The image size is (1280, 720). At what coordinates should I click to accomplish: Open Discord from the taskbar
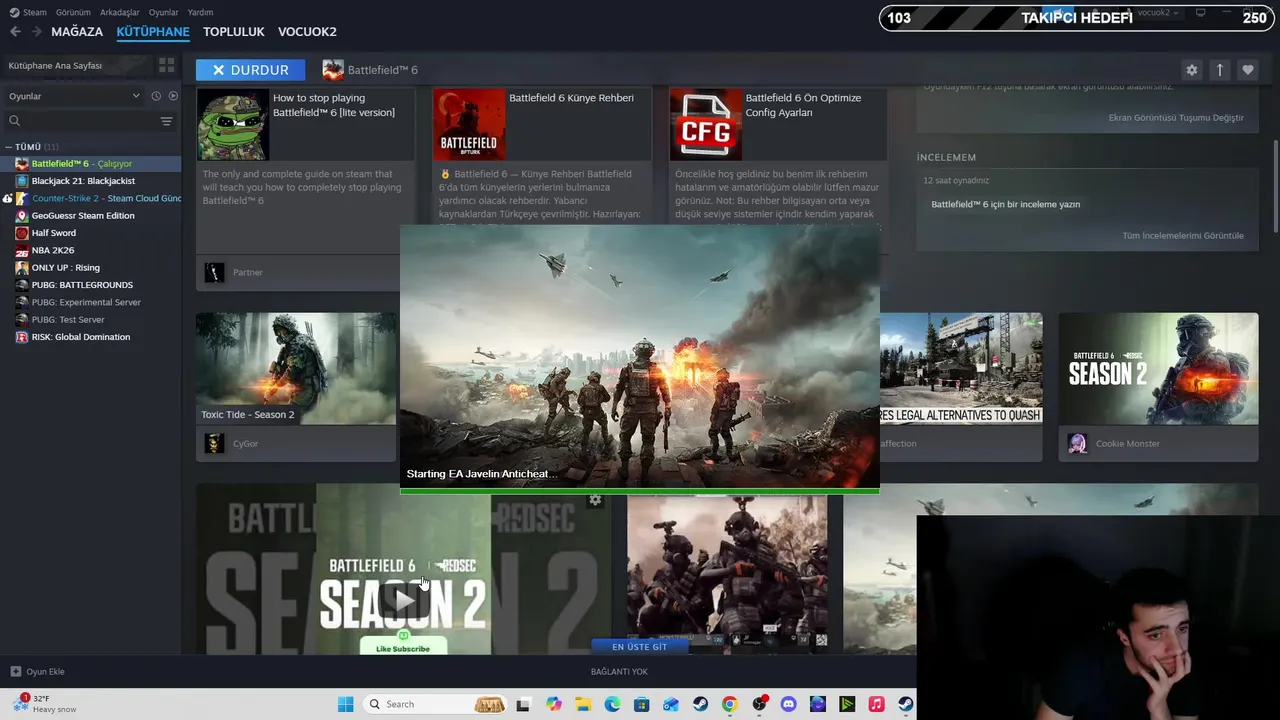(788, 704)
